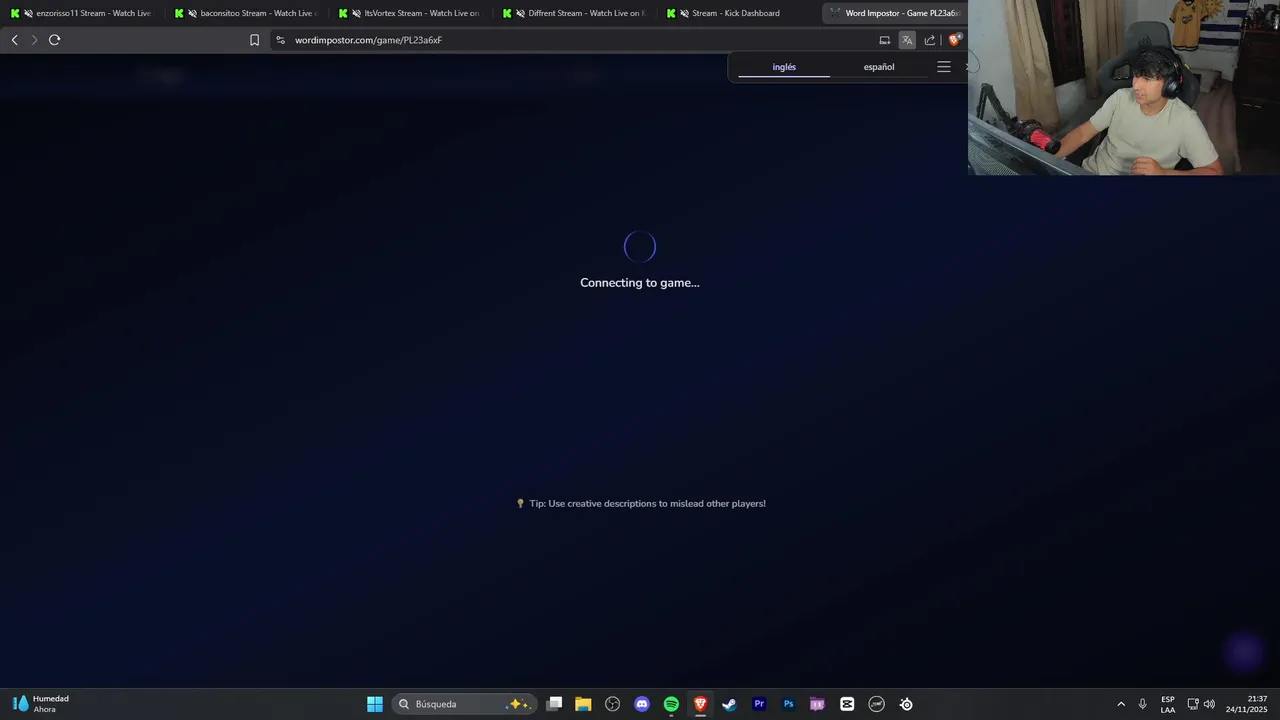This screenshot has width=1280, height=720.
Task: Select the español translation tab
Action: 879,67
